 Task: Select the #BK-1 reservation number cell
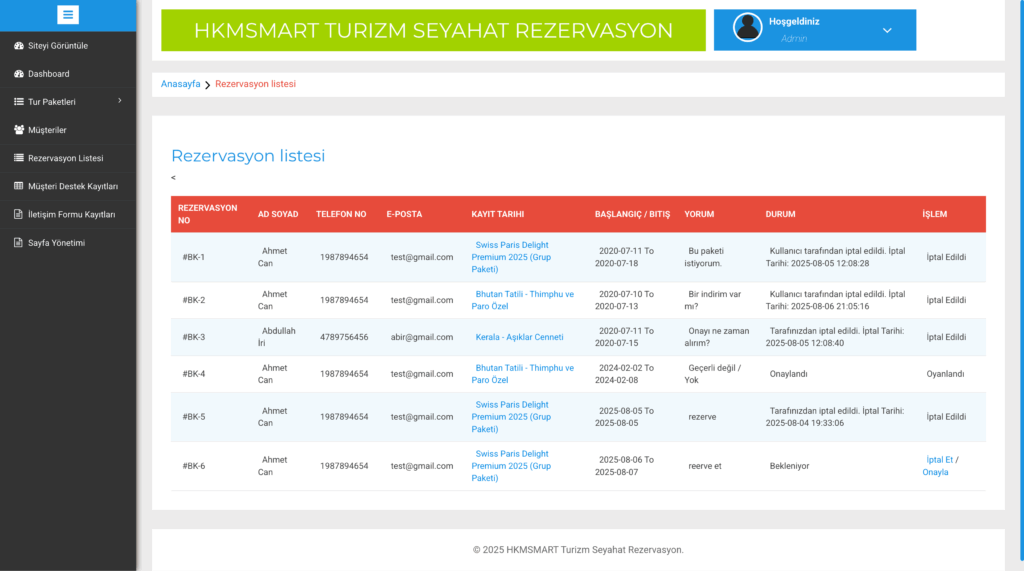pos(193,257)
